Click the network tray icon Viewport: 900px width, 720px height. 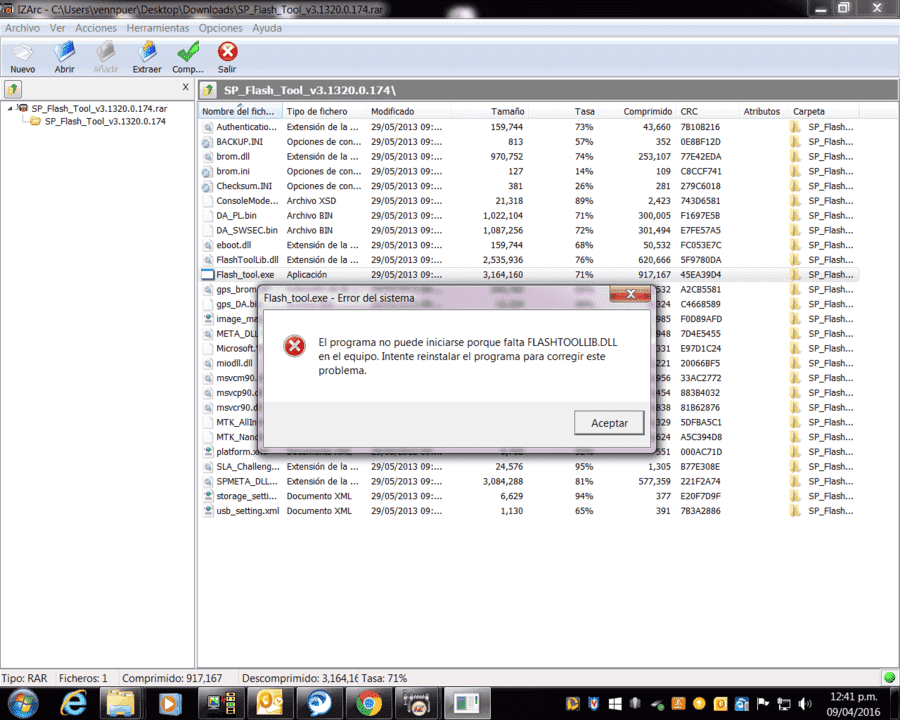tap(783, 703)
